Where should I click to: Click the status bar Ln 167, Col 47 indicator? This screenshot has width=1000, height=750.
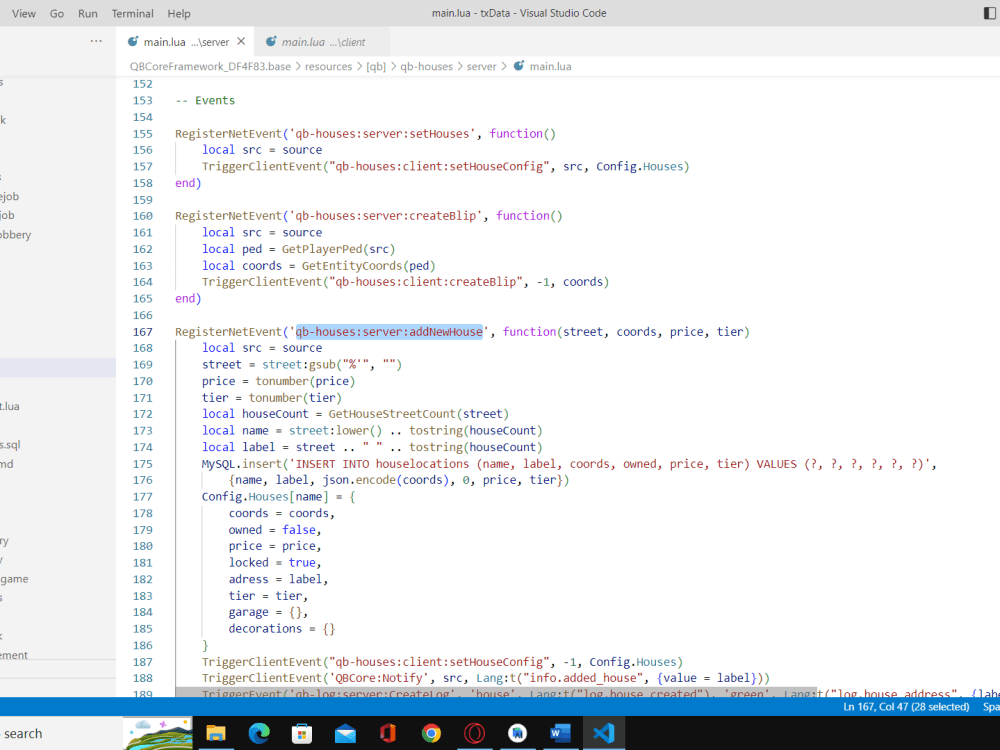(906, 707)
